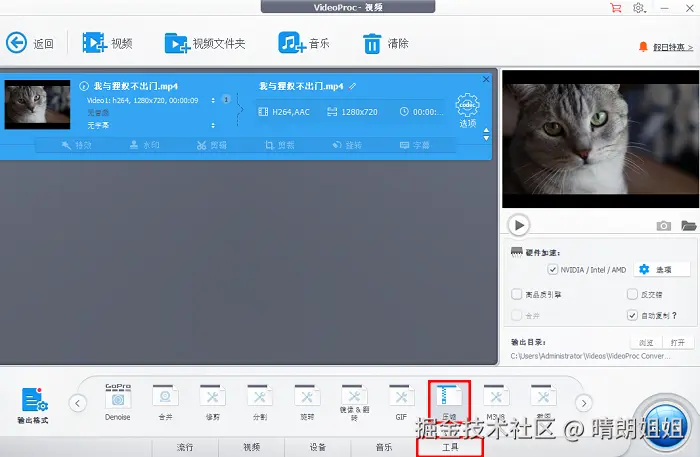700x457 pixels.
Task: Click the video track count badge 1
Action: point(226,100)
